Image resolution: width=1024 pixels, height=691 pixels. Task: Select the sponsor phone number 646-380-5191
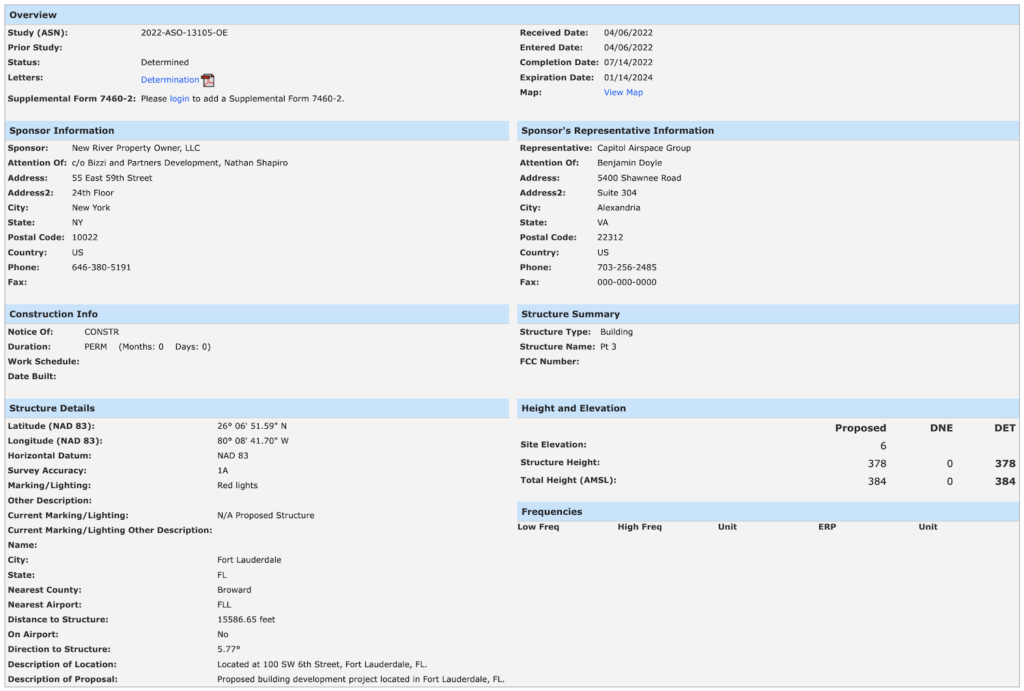[x=101, y=267]
